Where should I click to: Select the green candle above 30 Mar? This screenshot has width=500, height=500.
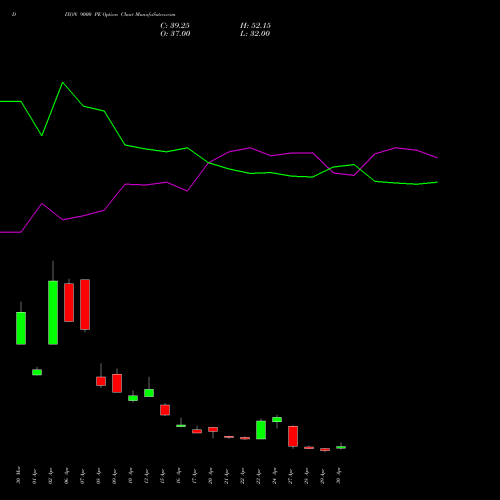tap(21, 328)
